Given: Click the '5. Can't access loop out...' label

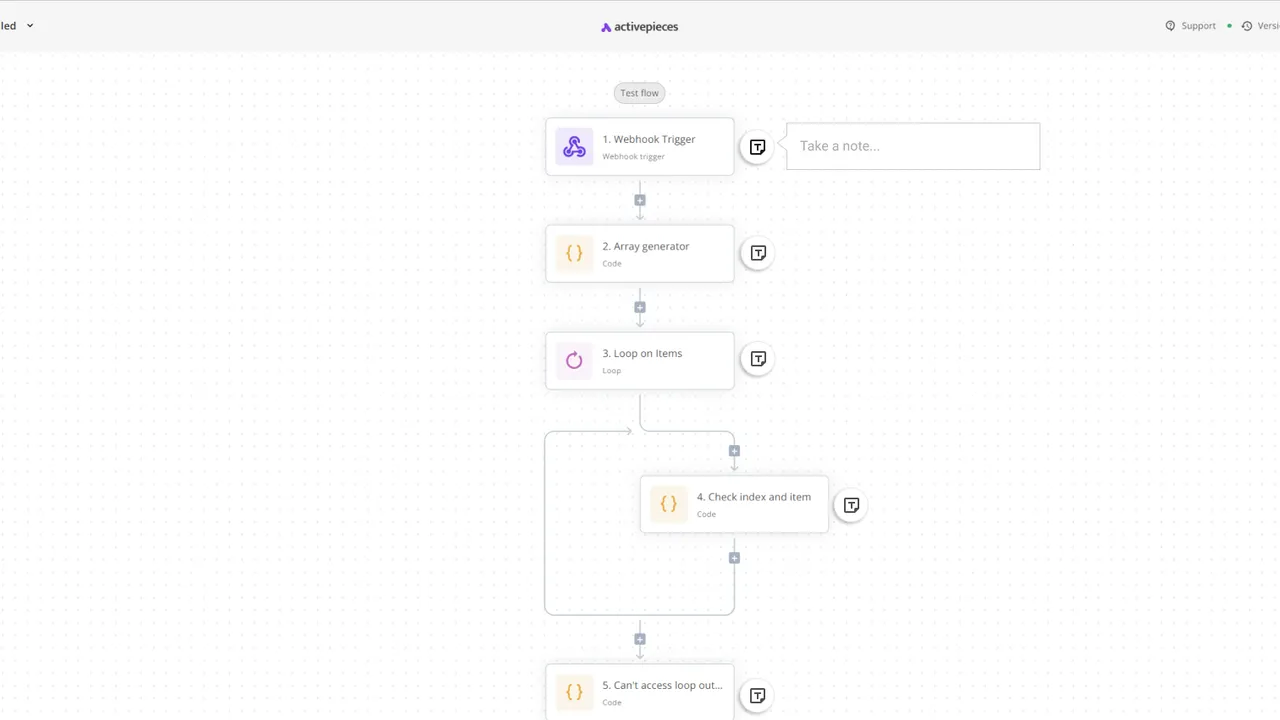Looking at the screenshot, I should pyautogui.click(x=662, y=685).
